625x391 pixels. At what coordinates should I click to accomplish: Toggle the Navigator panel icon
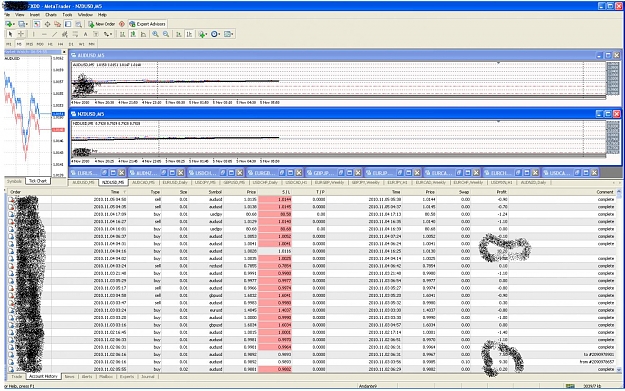click(x=58, y=24)
